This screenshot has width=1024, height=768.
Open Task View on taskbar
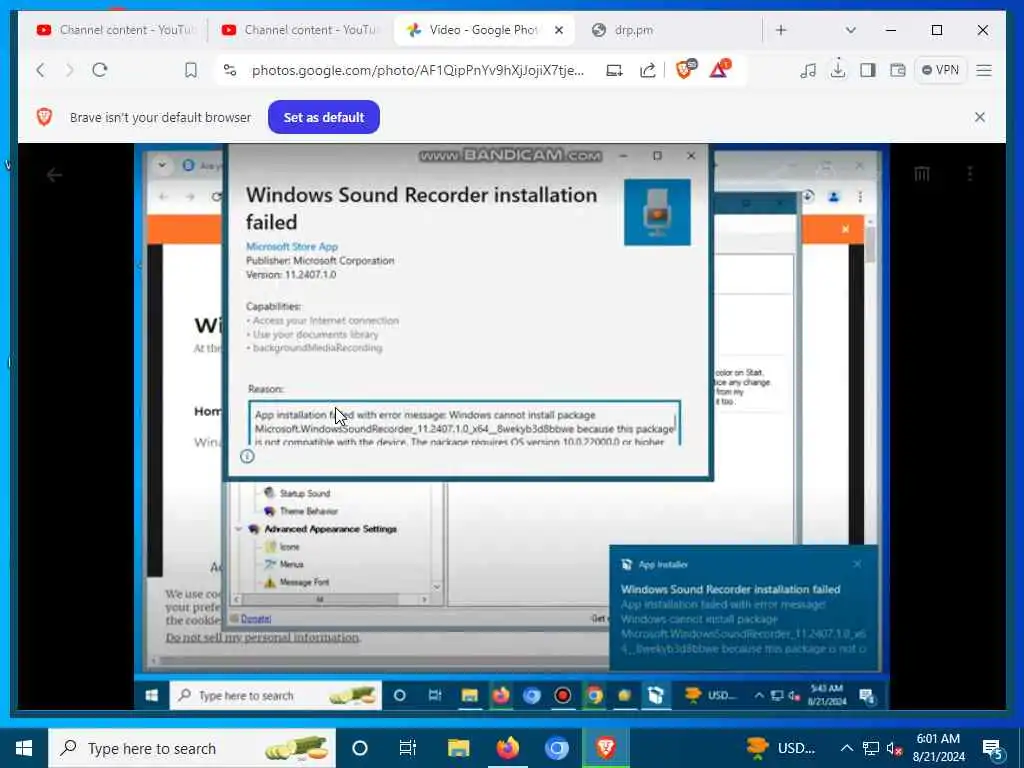pyautogui.click(x=408, y=748)
